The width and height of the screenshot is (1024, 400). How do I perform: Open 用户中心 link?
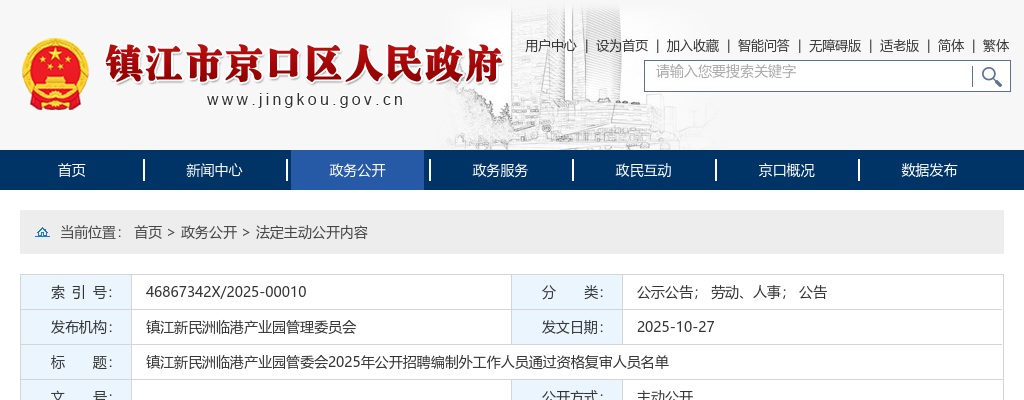click(x=551, y=46)
